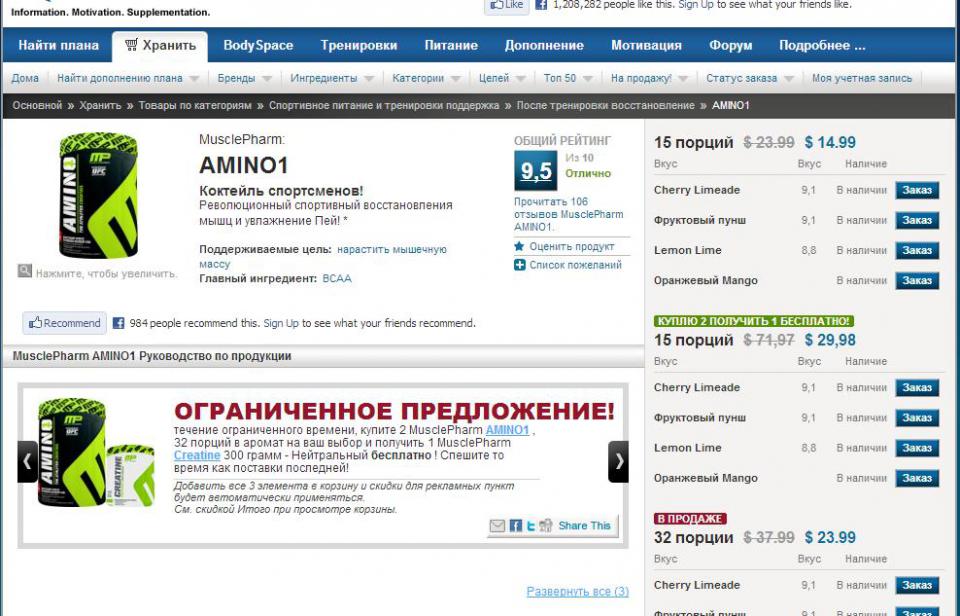The width and height of the screenshot is (960, 616).
Task: Share the offer via Twitter icon
Action: (531, 526)
